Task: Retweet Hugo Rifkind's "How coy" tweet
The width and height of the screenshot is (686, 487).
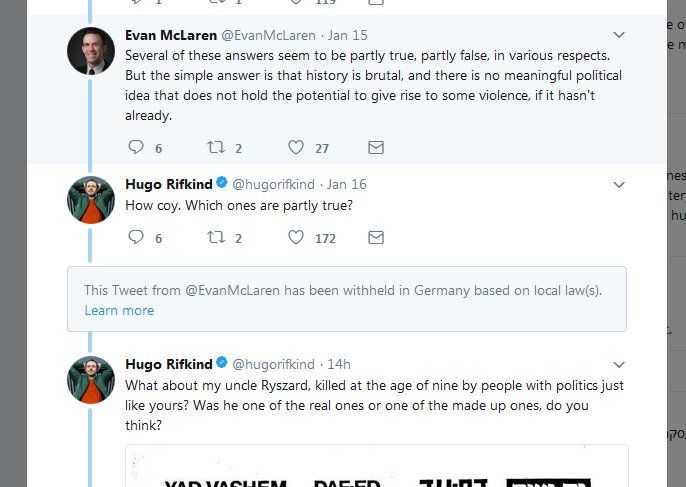Action: click(216, 238)
